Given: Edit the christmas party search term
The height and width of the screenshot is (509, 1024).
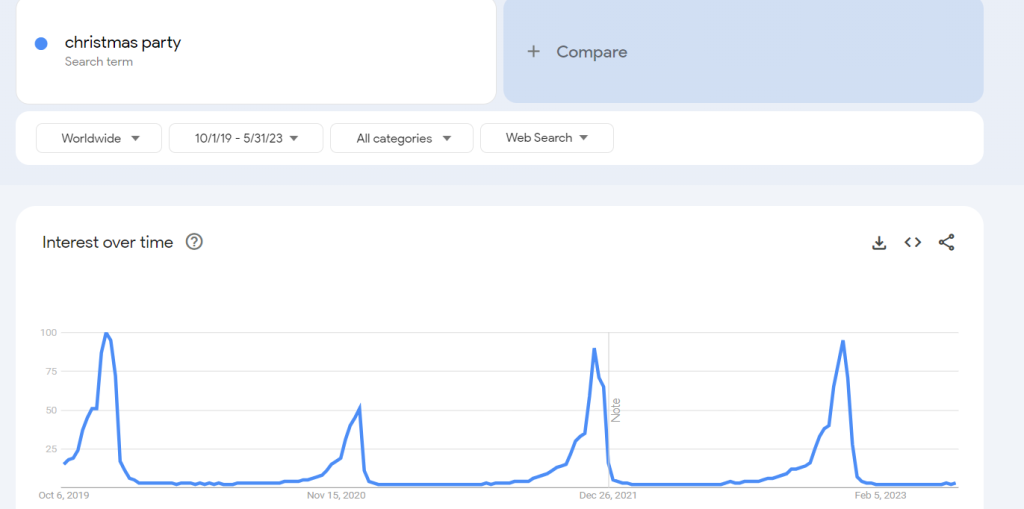Looking at the screenshot, I should pyautogui.click(x=123, y=42).
